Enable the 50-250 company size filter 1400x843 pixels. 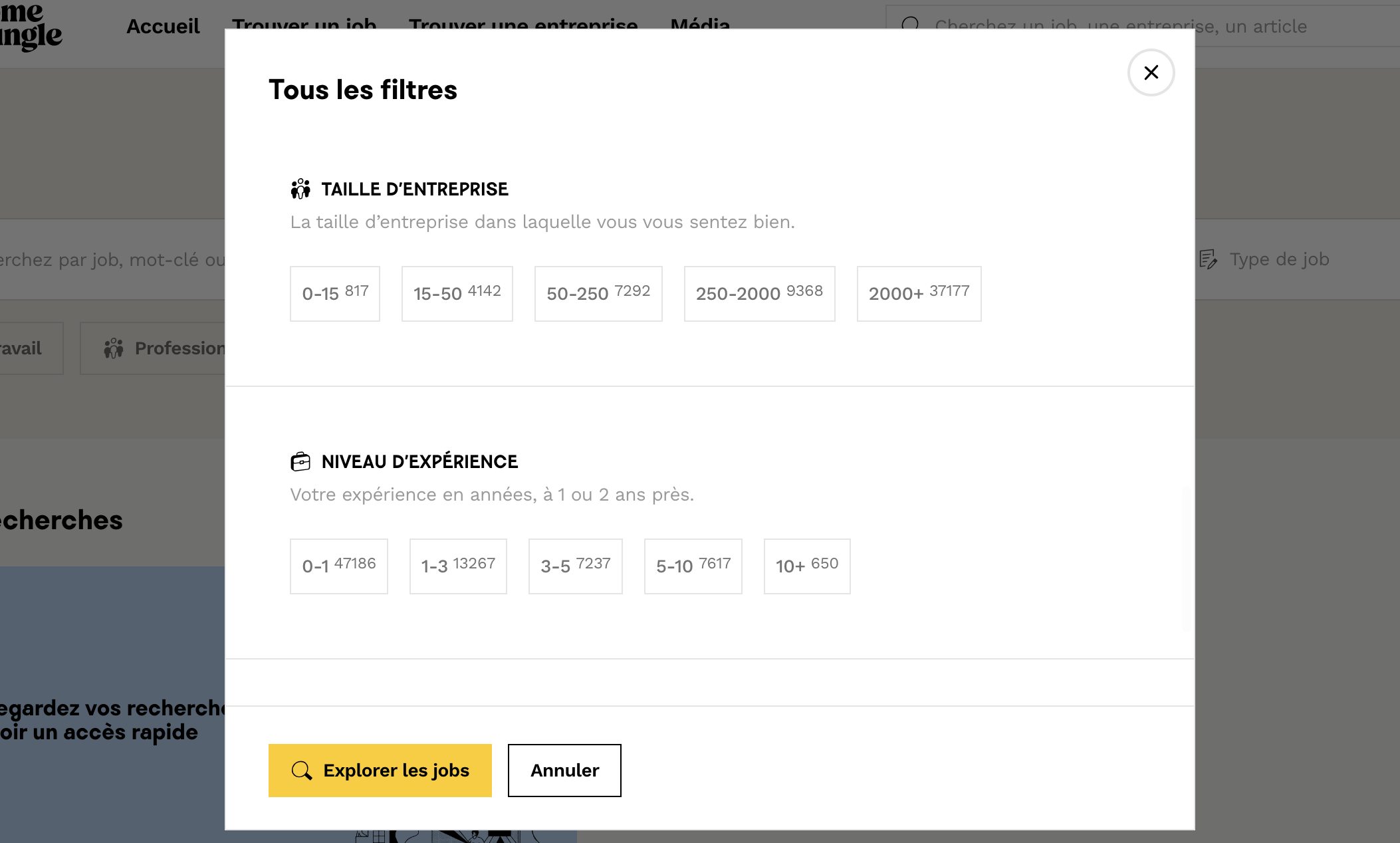coord(598,294)
